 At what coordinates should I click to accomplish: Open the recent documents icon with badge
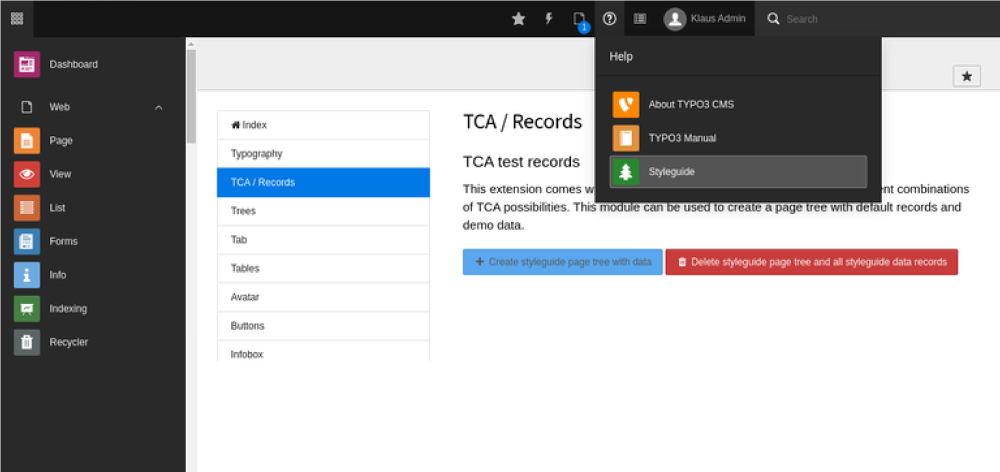(580, 20)
